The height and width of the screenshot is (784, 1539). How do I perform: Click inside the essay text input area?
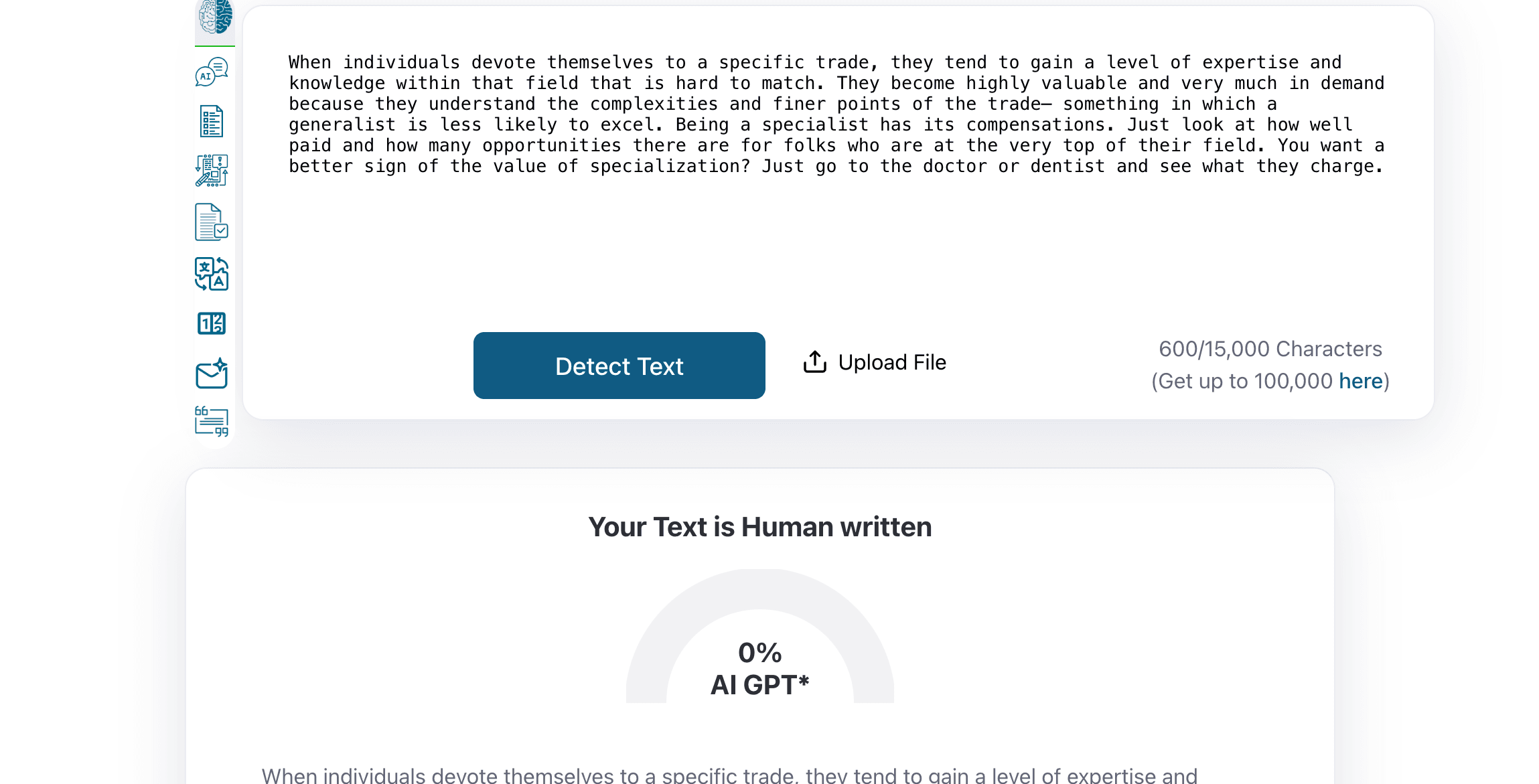837,234
